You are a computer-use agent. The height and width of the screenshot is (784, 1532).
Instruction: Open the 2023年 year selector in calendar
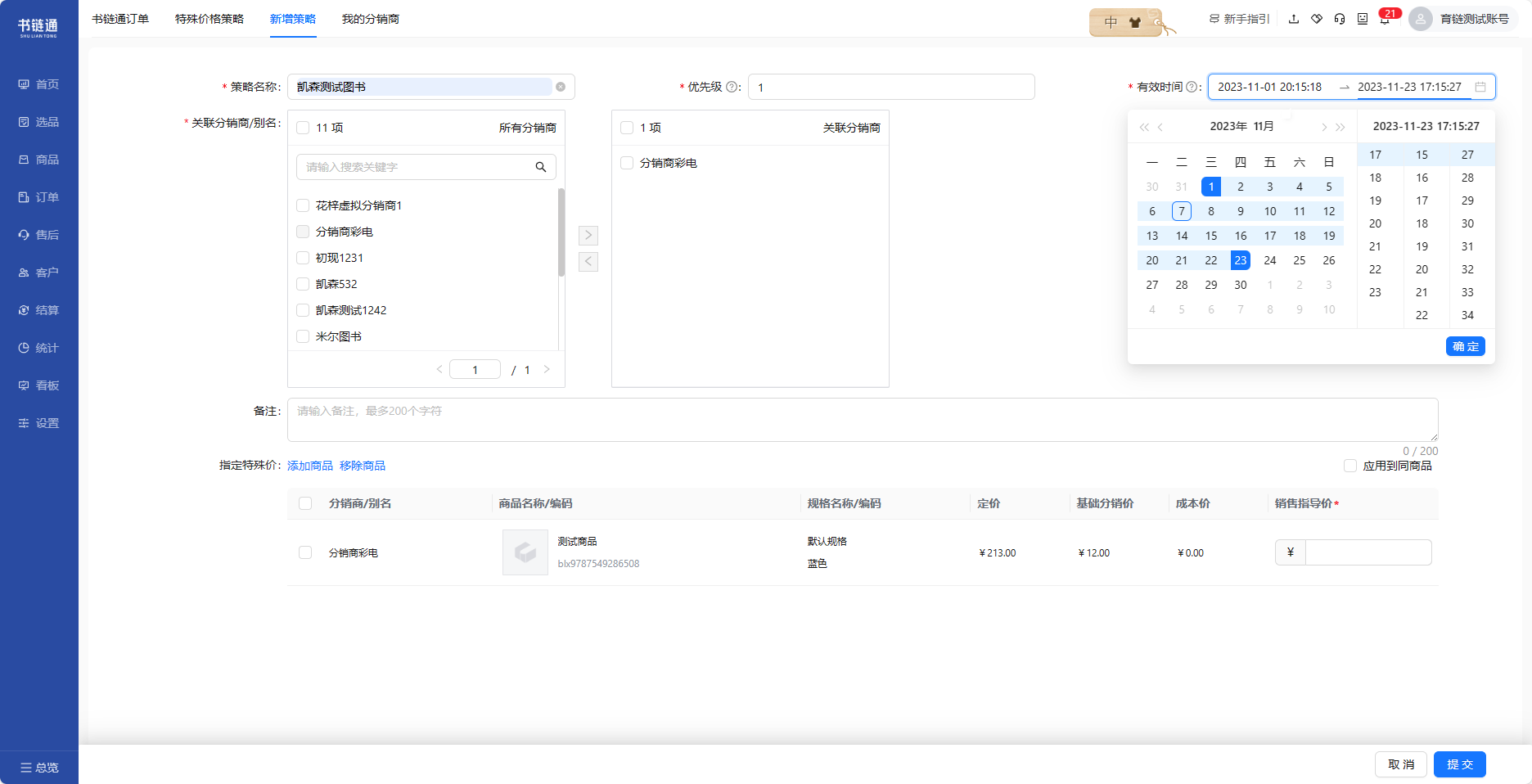click(x=1228, y=126)
